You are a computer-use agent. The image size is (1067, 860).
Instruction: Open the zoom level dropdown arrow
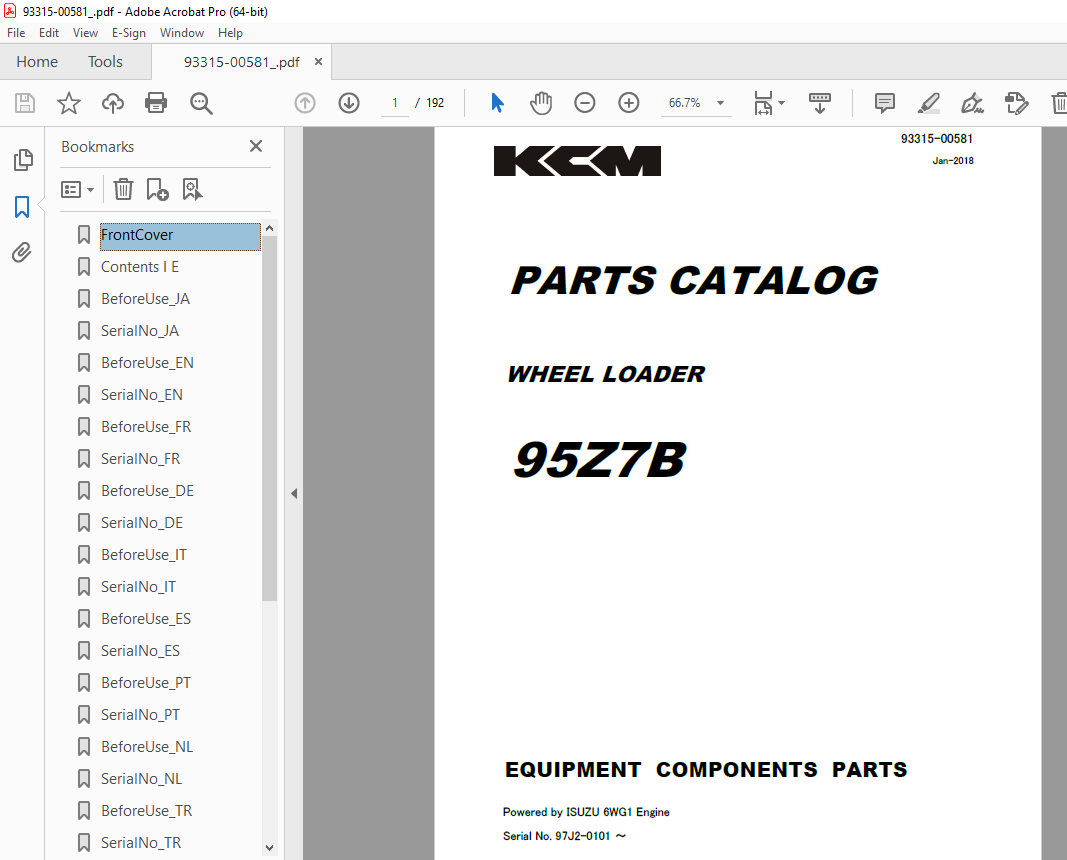point(720,103)
